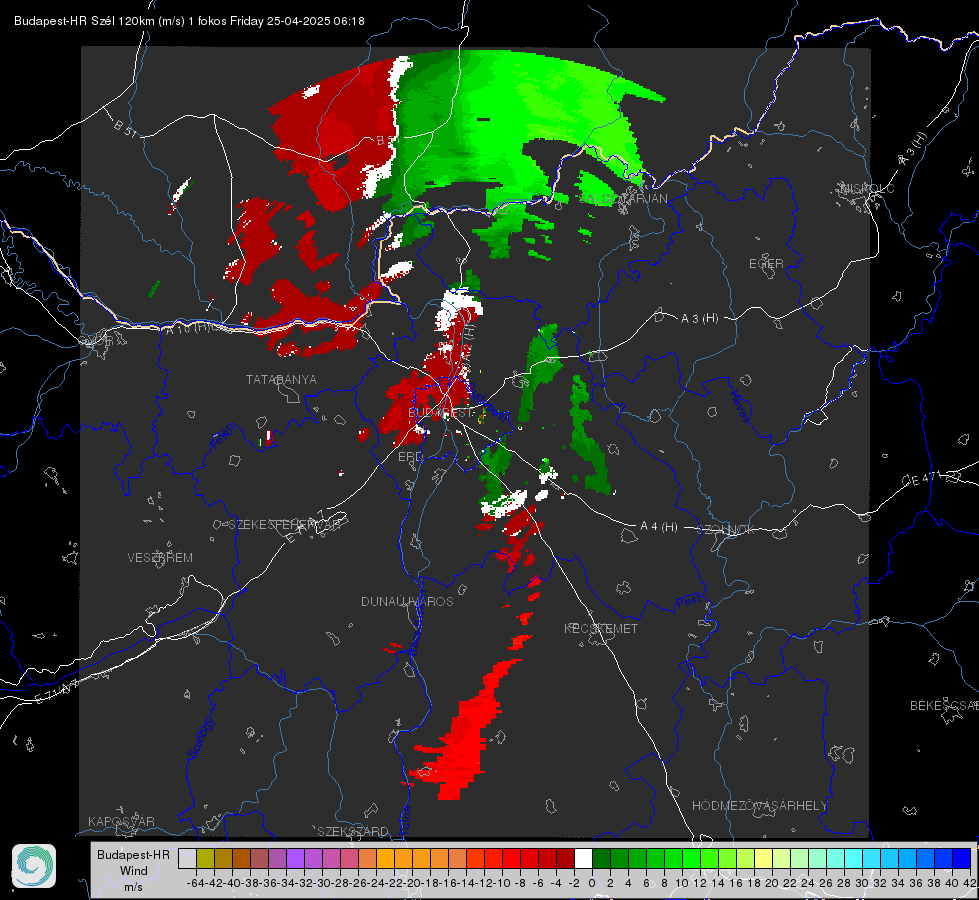Viewport: 979px width, 900px height.
Task: Click the '42' legend value
Action: coord(970,883)
